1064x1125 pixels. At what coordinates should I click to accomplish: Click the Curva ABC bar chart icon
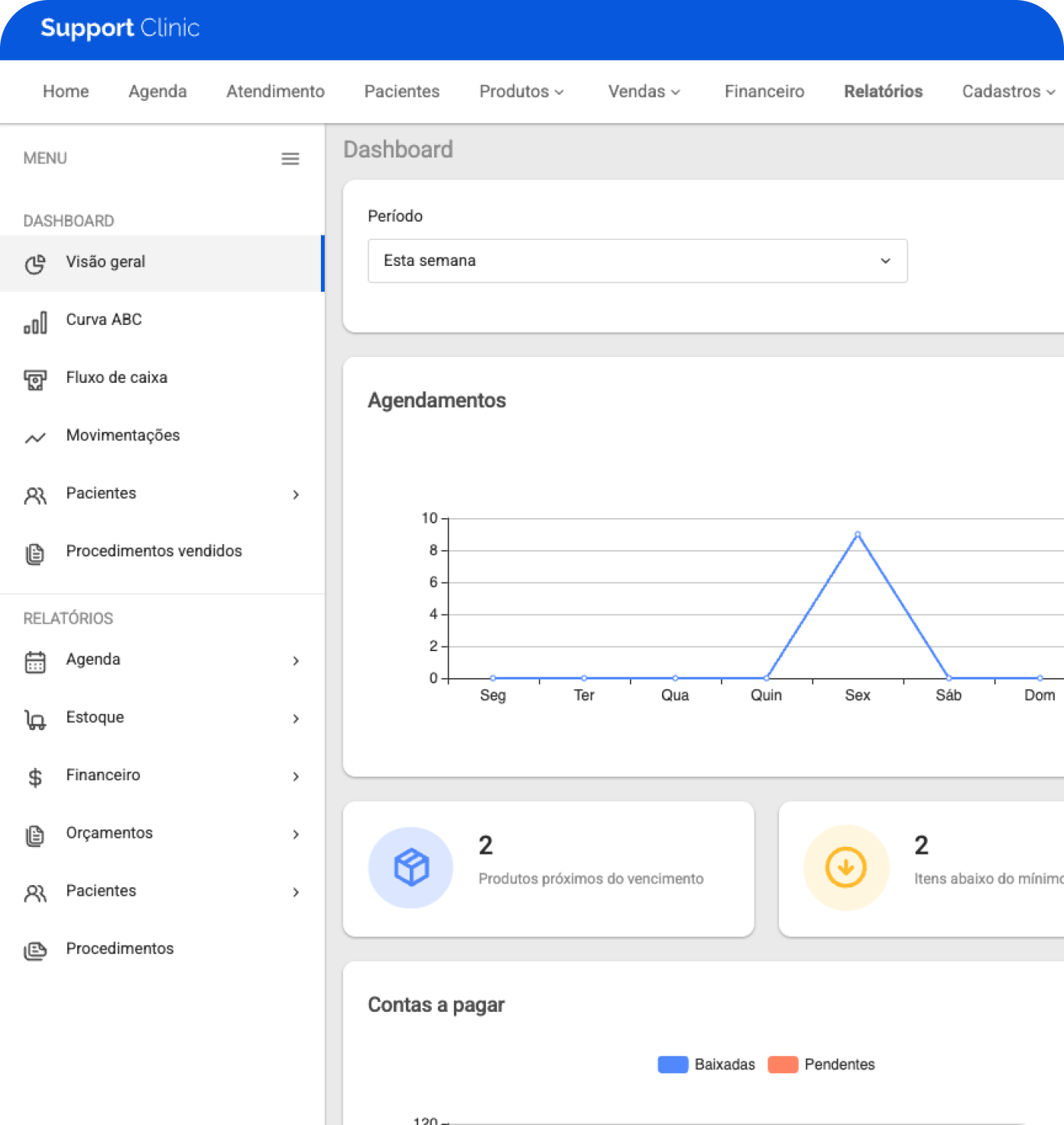click(35, 323)
